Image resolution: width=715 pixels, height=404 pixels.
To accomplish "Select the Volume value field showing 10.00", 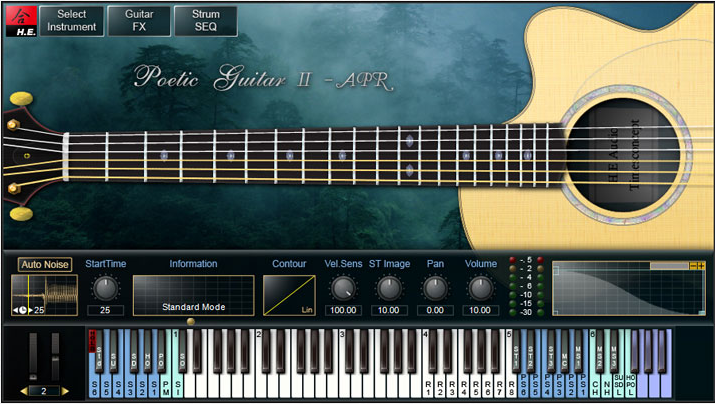I will pos(480,311).
